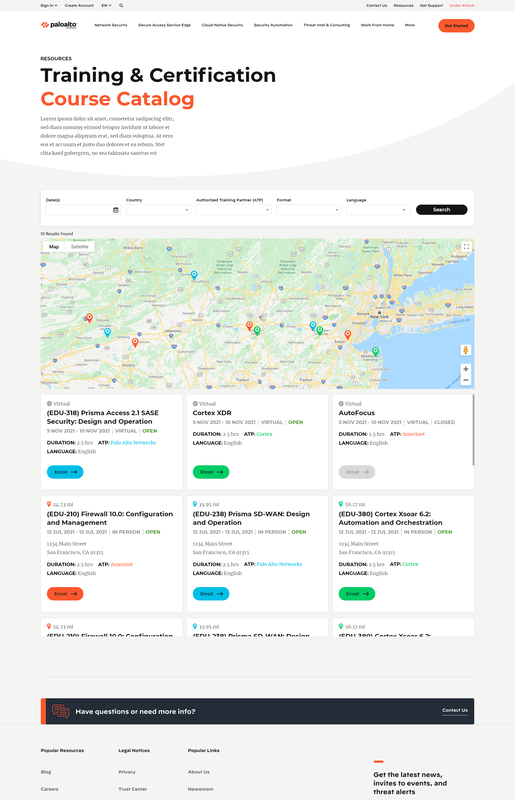Open Cortex ATP link in Cortex XDR card

tap(264, 434)
